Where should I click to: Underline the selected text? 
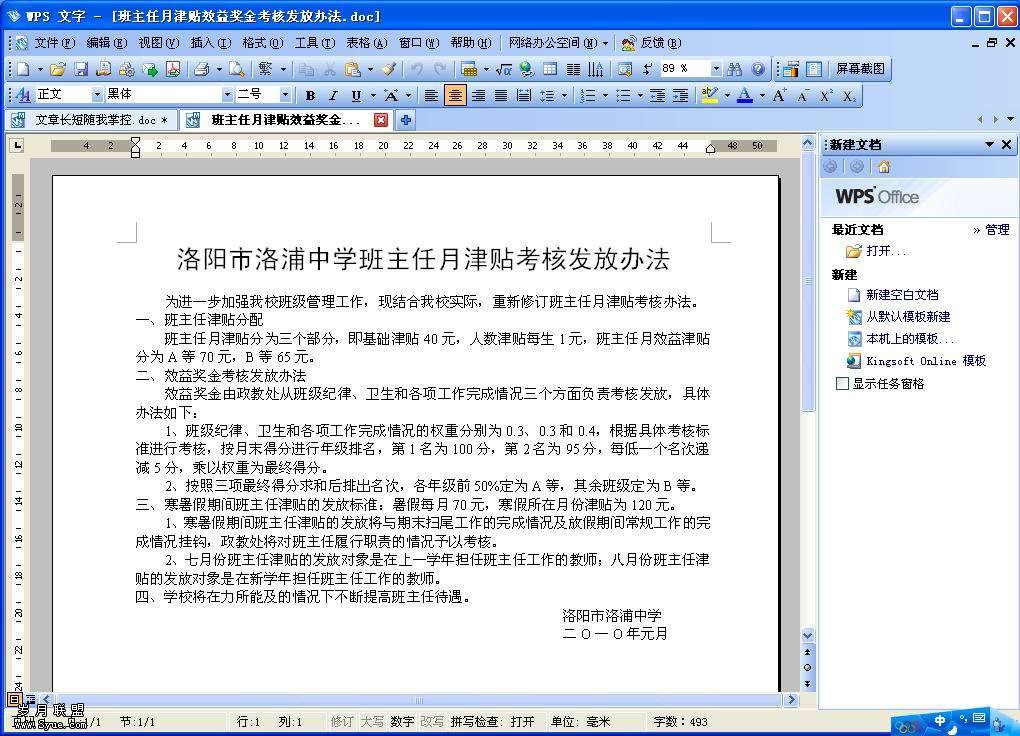coord(356,96)
